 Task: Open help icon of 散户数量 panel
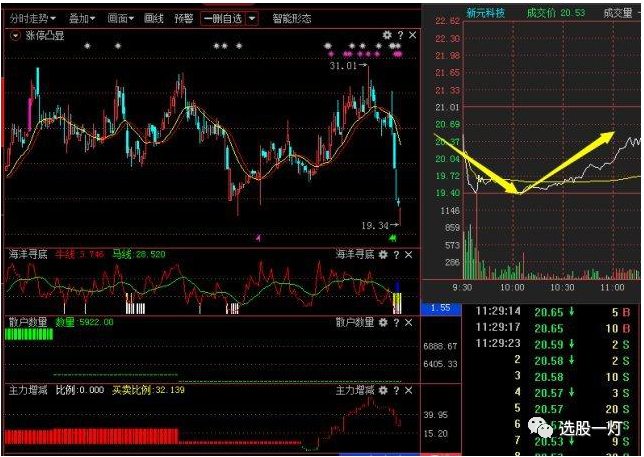click(x=396, y=323)
